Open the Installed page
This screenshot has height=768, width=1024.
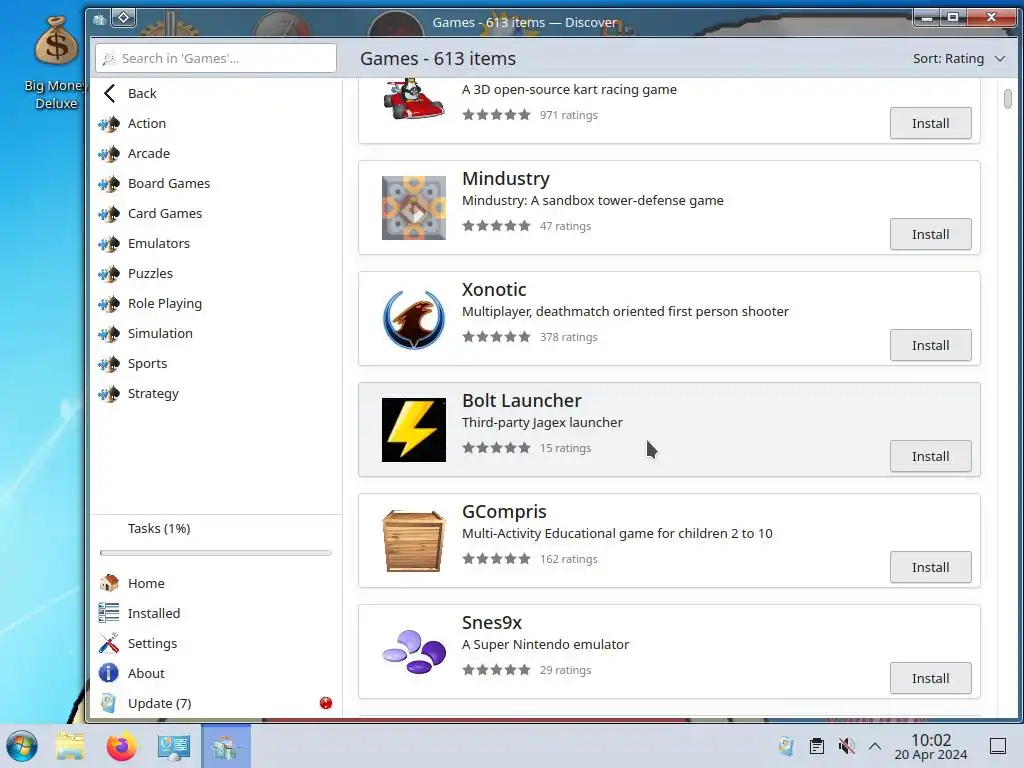coord(216,613)
